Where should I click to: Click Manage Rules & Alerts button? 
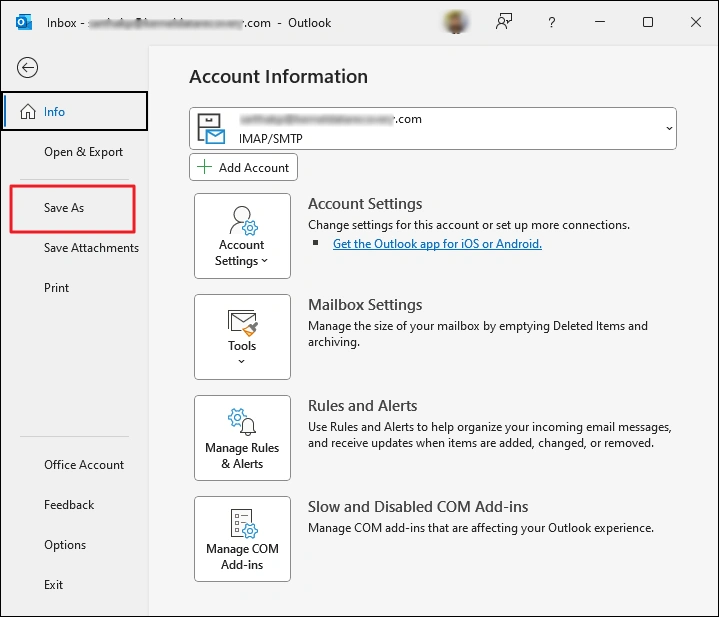[242, 438]
